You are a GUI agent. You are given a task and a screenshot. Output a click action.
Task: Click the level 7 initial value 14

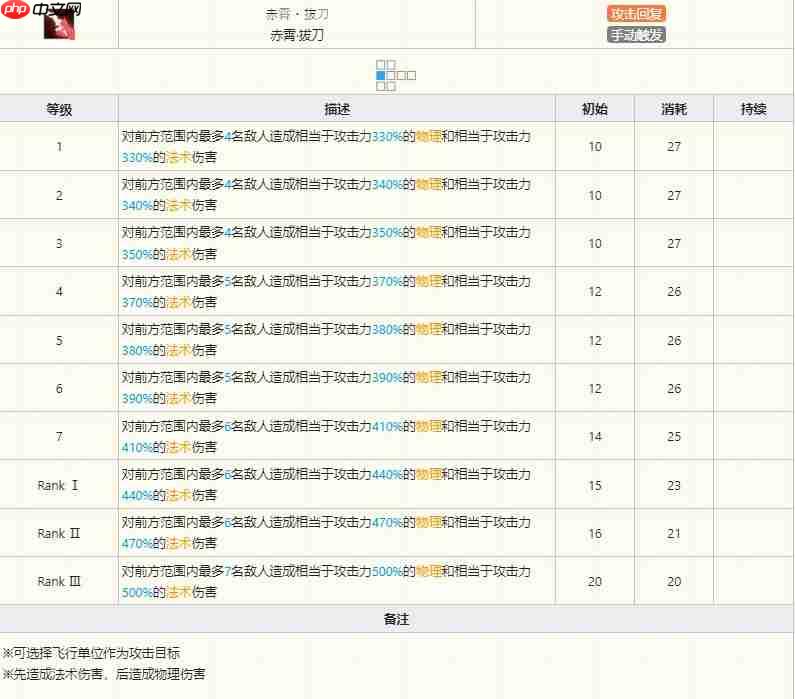[x=595, y=437]
